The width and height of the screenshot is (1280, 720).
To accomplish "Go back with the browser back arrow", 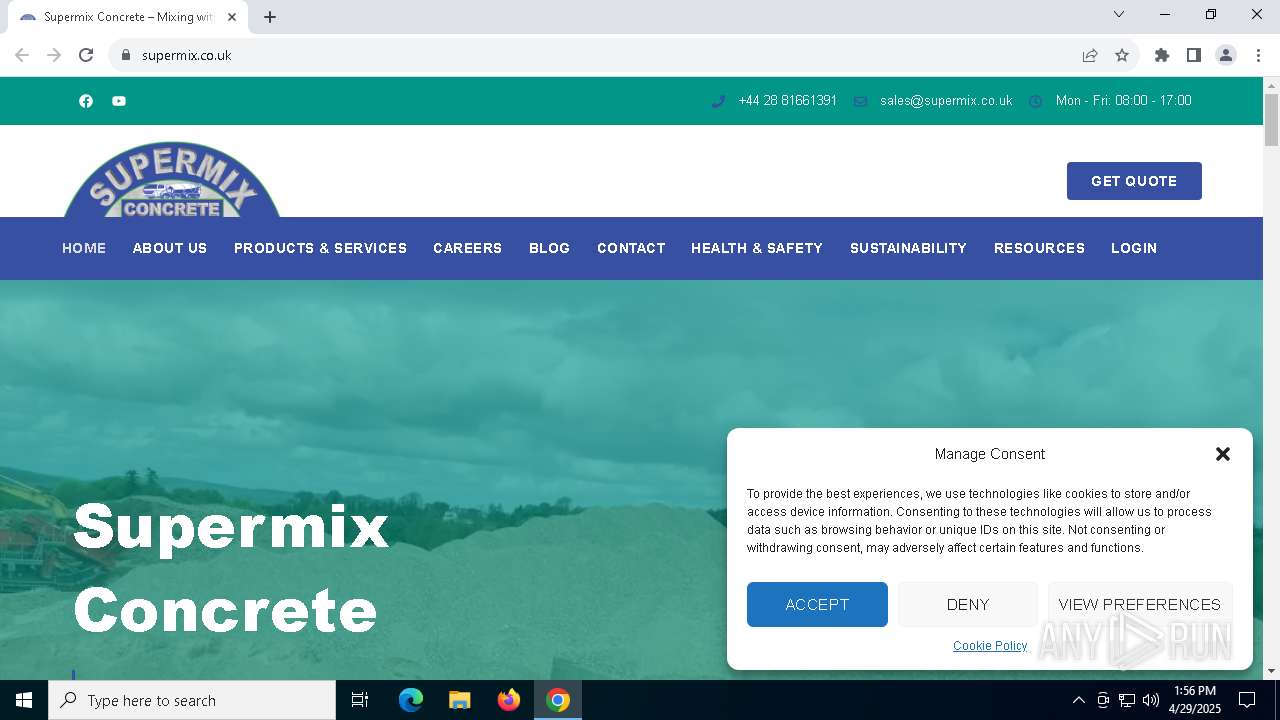I will (22, 55).
